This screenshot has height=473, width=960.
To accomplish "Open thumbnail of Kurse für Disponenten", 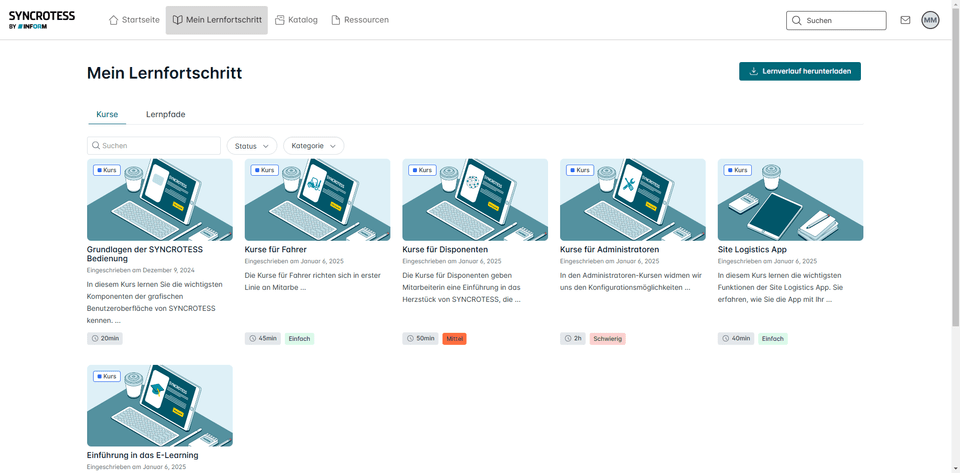I will 475,199.
